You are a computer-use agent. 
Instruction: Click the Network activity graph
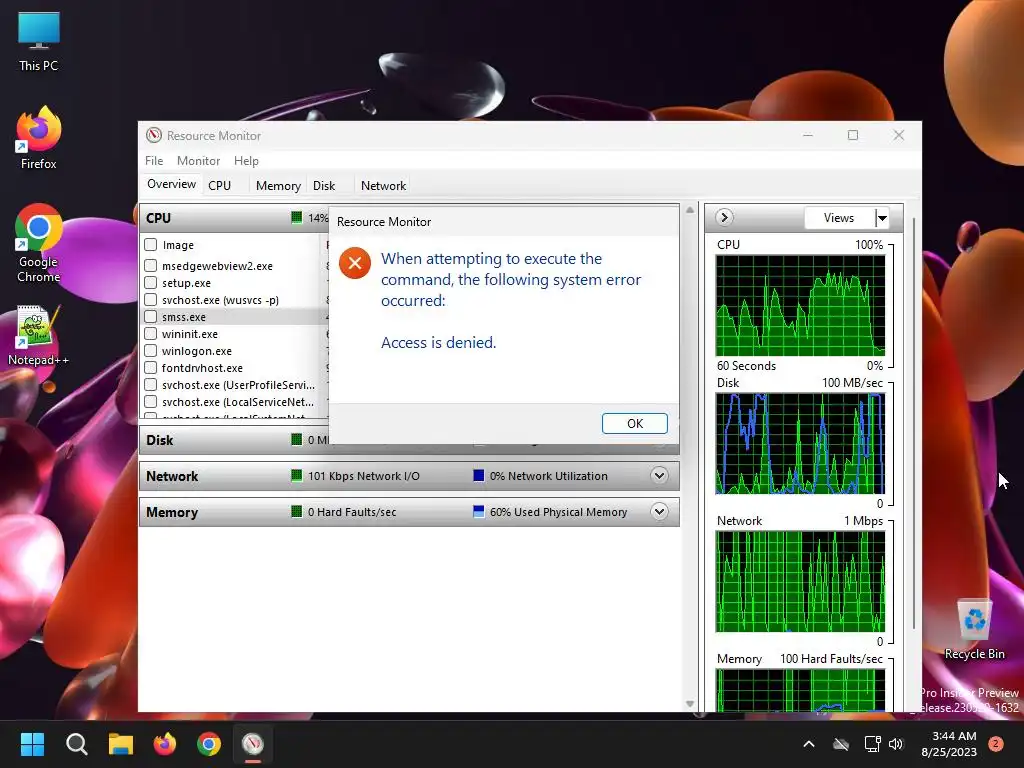tap(800, 581)
